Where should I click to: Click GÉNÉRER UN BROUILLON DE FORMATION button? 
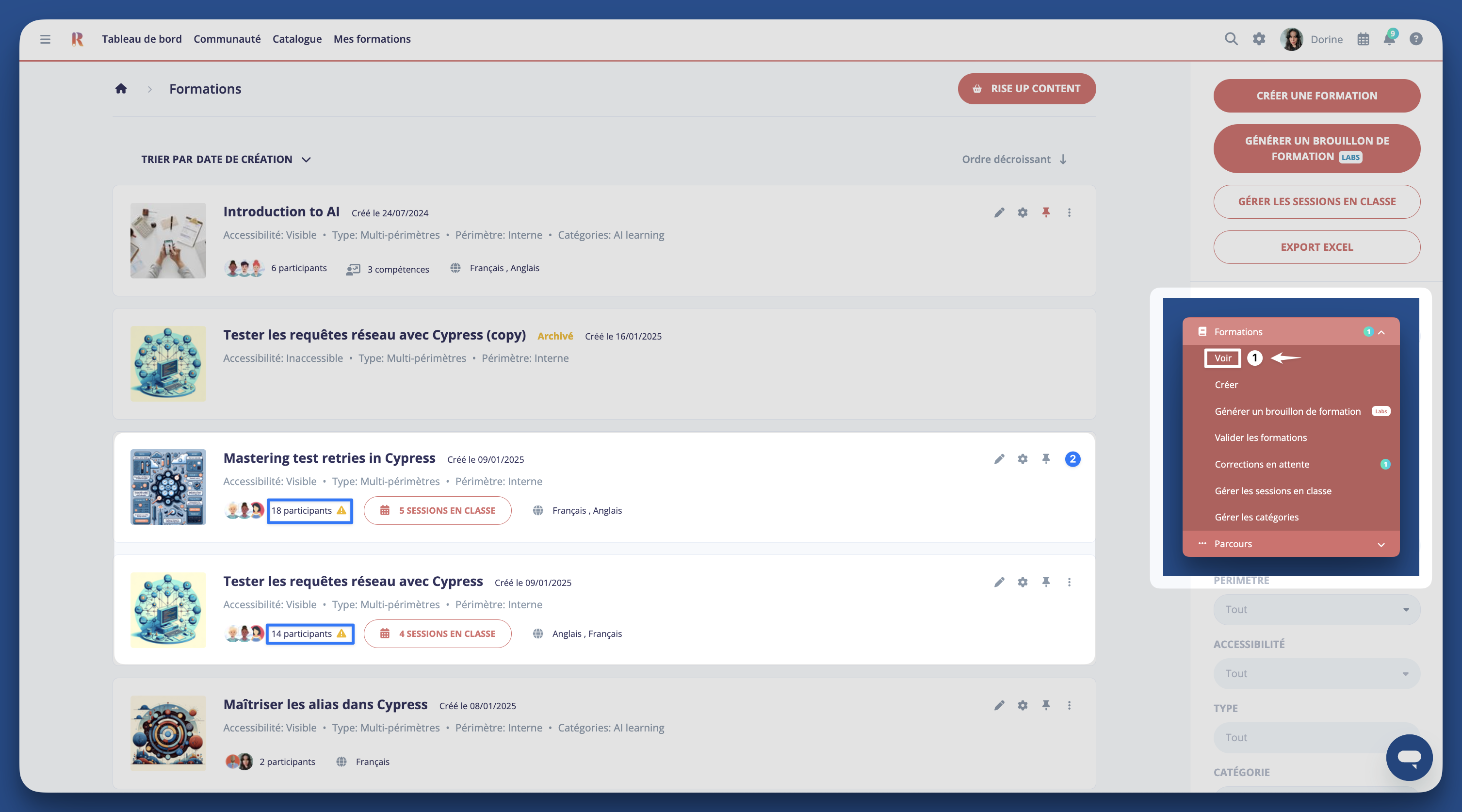click(x=1316, y=148)
